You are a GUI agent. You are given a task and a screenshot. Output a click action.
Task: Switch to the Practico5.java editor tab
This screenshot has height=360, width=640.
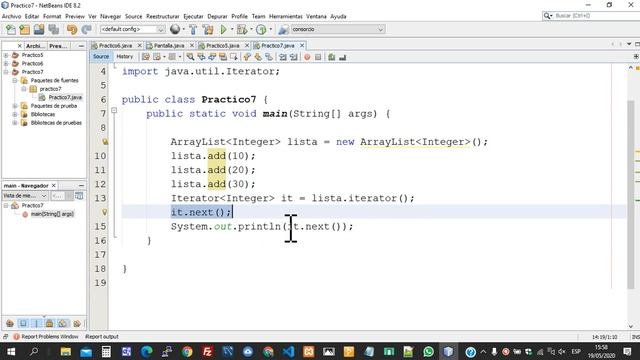coord(222,46)
